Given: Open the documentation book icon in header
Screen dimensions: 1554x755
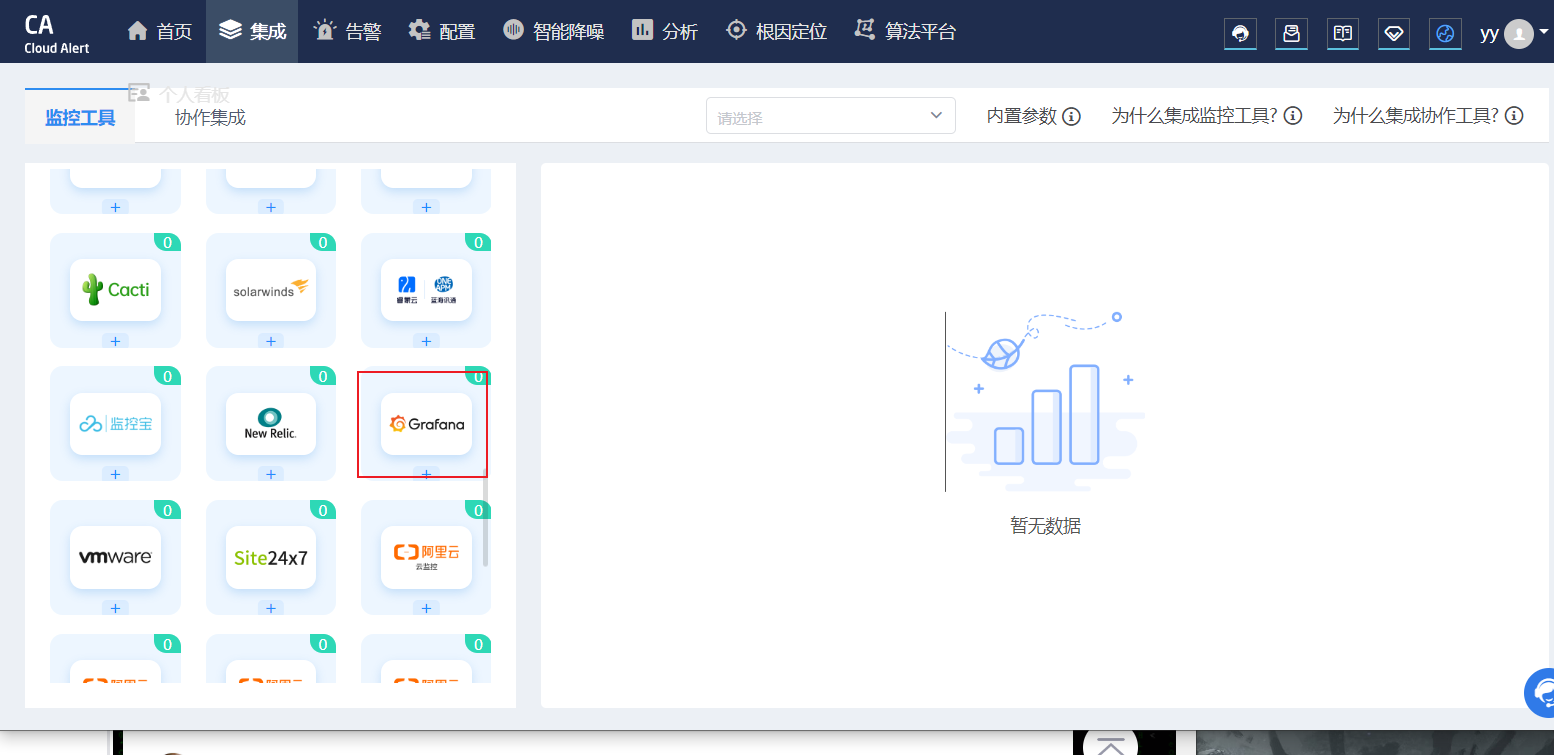Looking at the screenshot, I should pos(1343,34).
